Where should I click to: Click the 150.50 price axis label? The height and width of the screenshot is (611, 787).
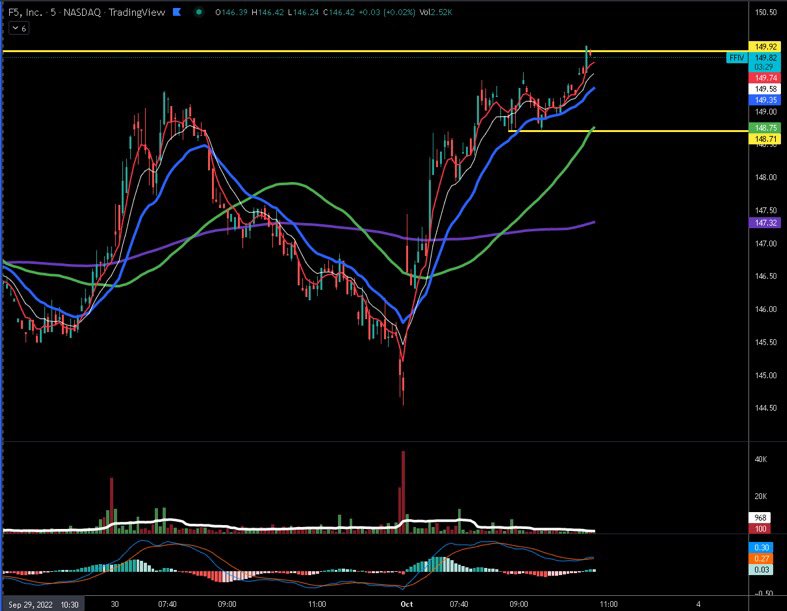(765, 12)
